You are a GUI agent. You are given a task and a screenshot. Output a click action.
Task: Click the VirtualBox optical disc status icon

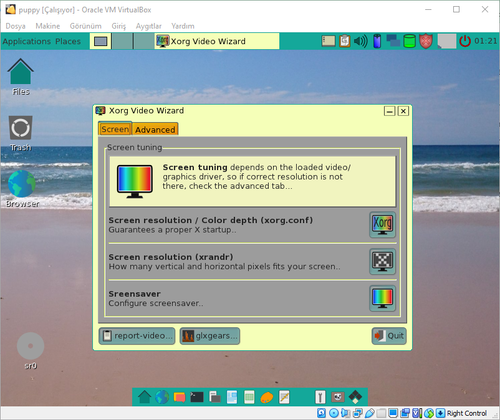[334, 413]
